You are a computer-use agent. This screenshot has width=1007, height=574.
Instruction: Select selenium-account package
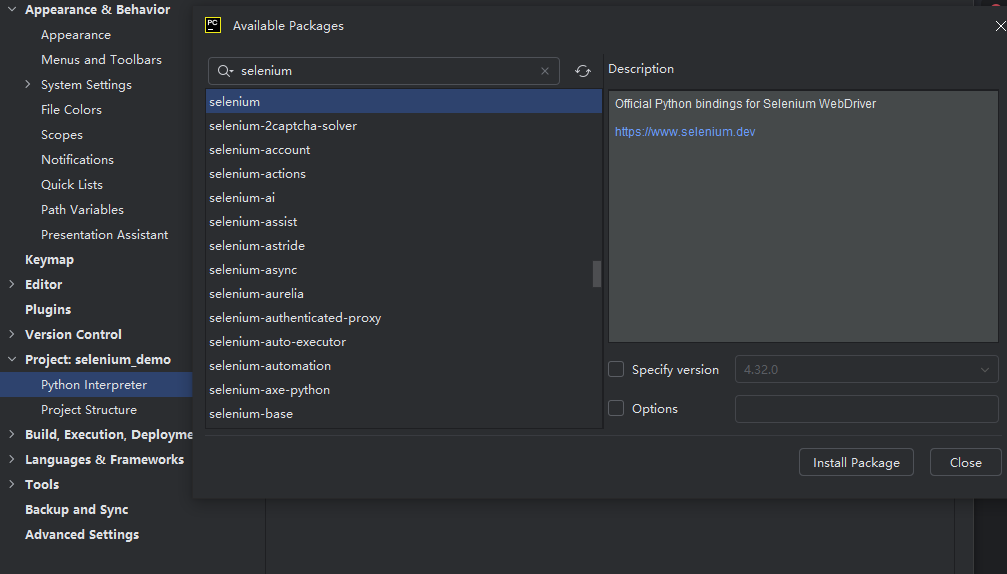[x=403, y=150]
